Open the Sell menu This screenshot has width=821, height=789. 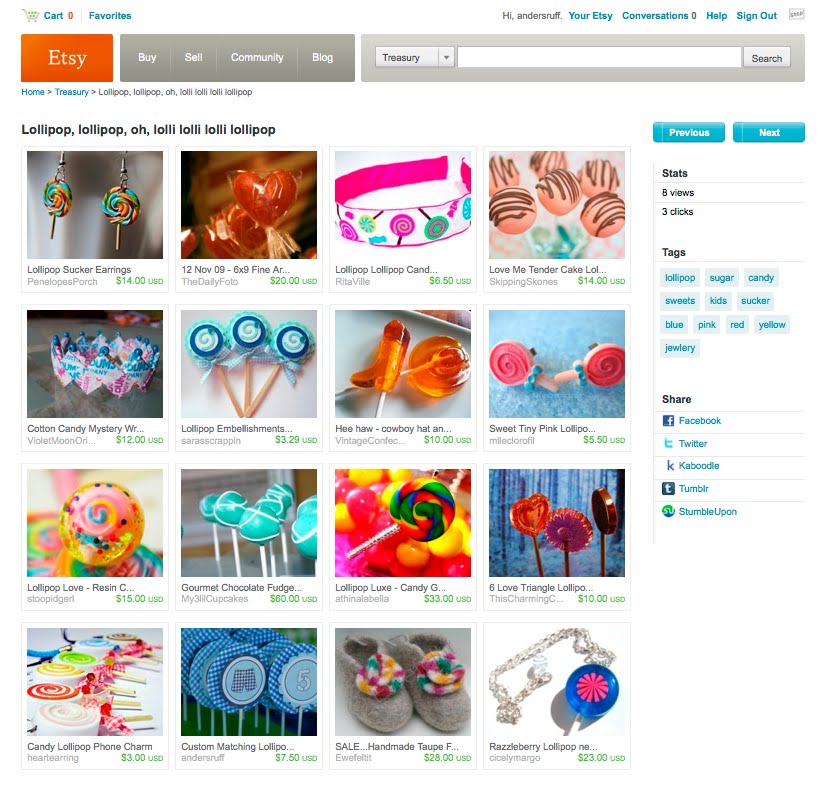click(x=193, y=58)
